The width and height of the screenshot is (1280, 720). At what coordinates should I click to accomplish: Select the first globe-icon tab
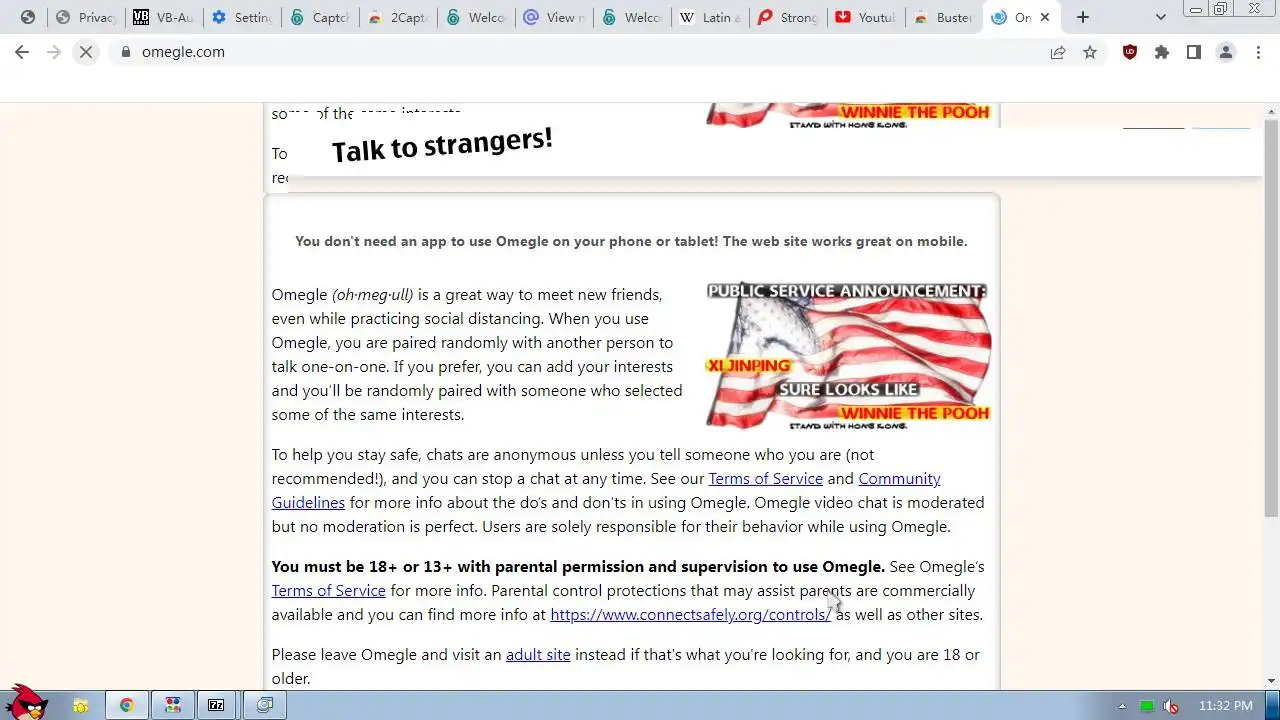28,17
